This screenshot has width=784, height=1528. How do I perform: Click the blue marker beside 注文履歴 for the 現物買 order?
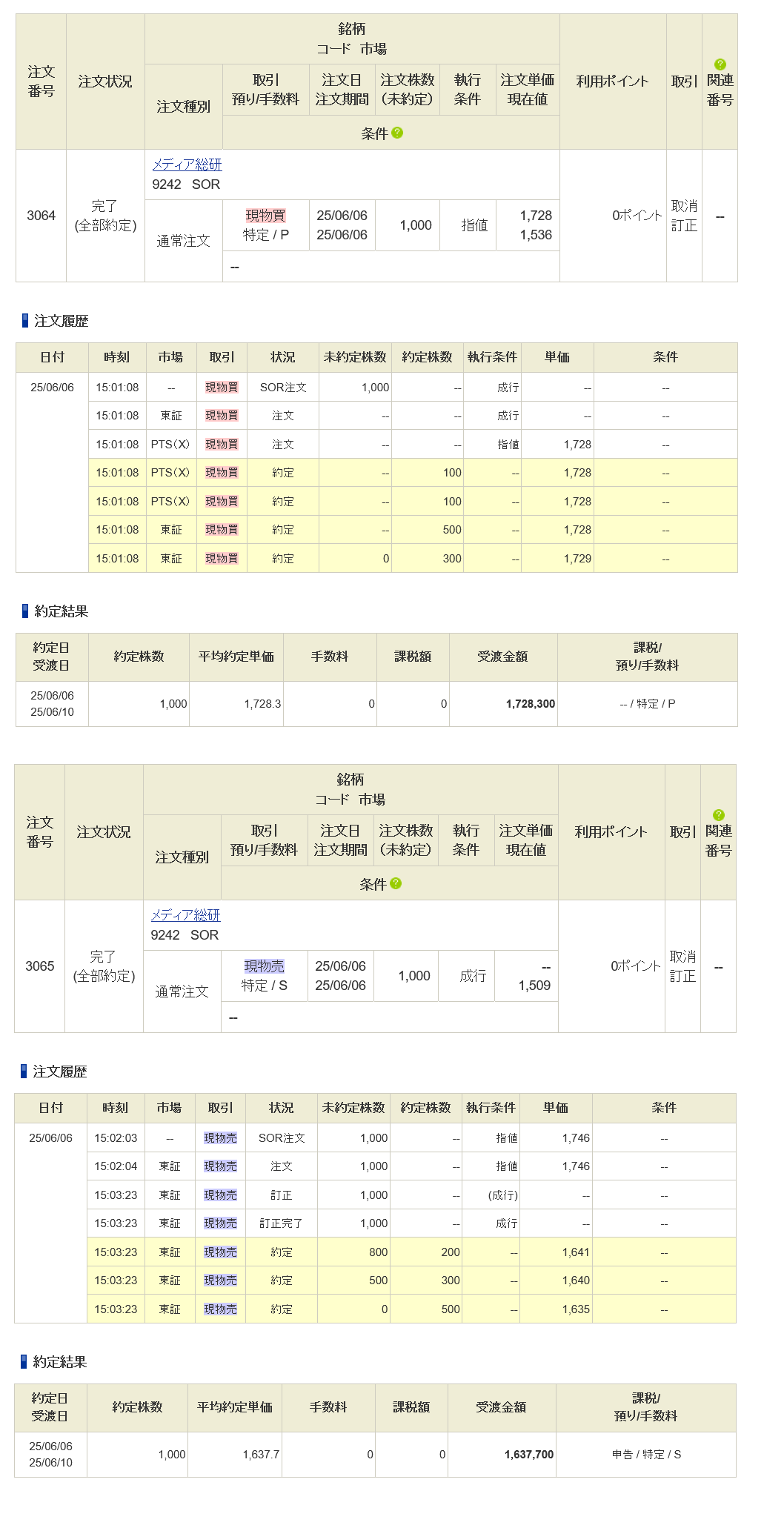tap(25, 321)
